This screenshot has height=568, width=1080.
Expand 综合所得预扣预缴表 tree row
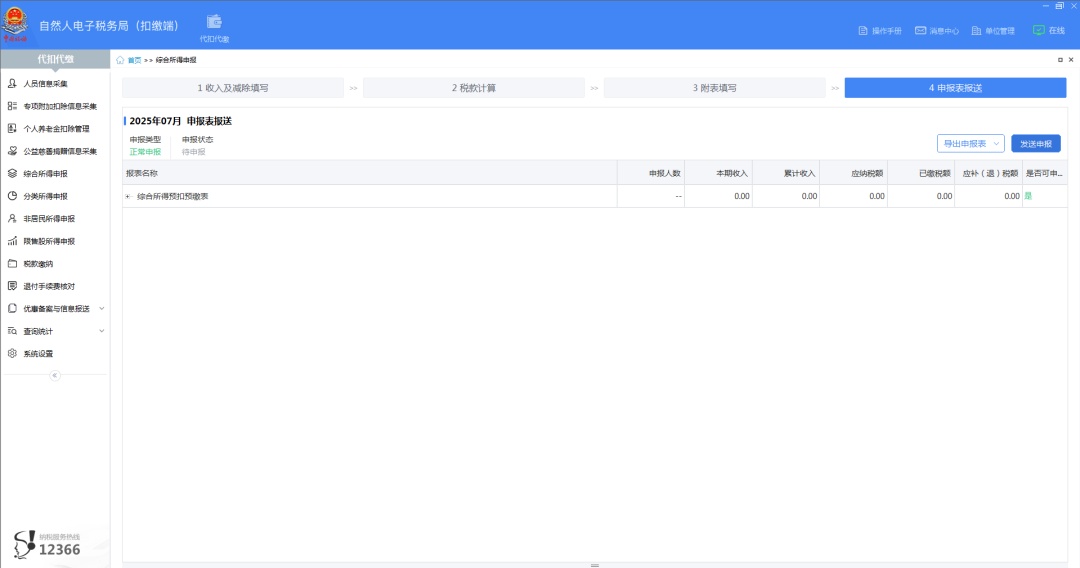[128, 196]
